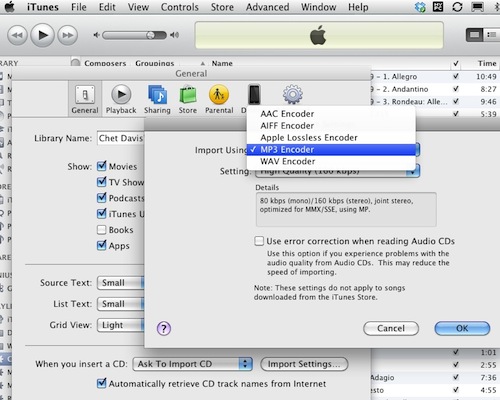
Task: Click the main Play button
Action: (x=43, y=35)
